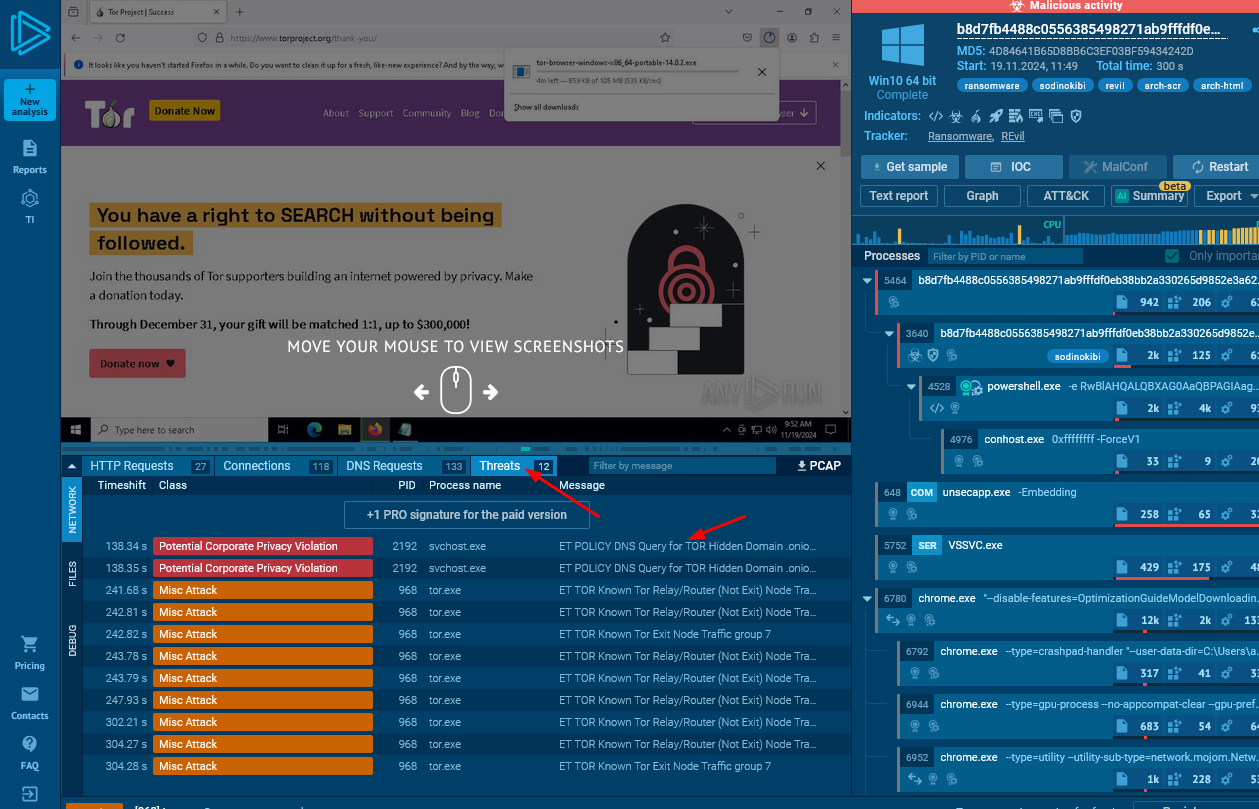Click the Get sample button
The height and width of the screenshot is (809, 1259).
click(x=909, y=167)
